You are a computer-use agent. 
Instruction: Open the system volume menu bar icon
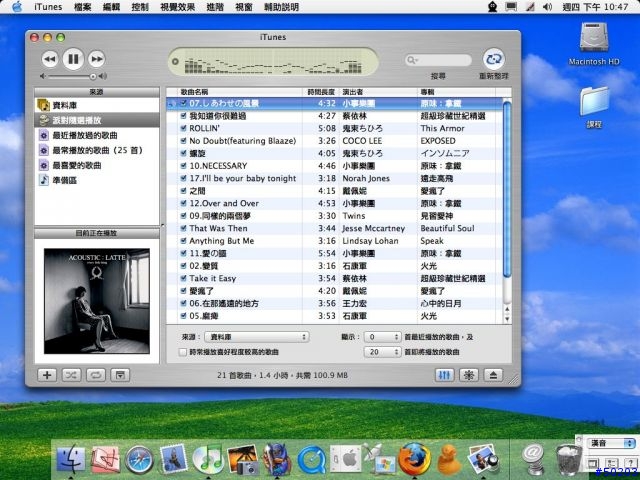(547, 7)
